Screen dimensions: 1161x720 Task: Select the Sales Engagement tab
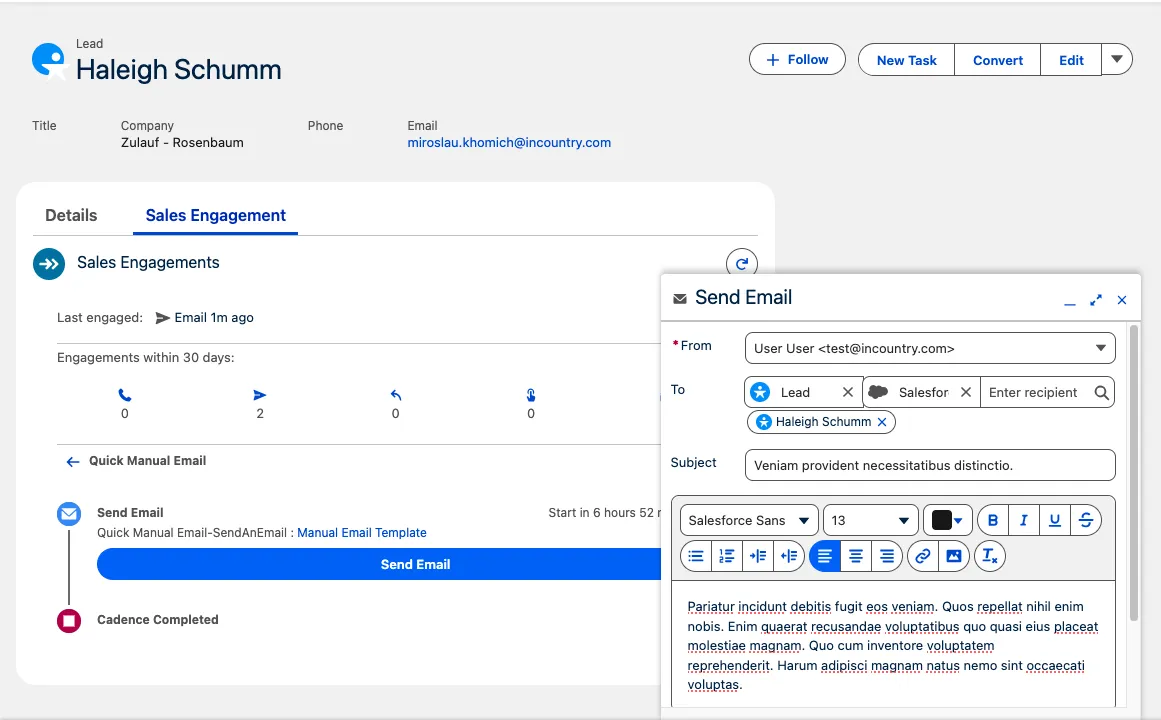click(215, 215)
